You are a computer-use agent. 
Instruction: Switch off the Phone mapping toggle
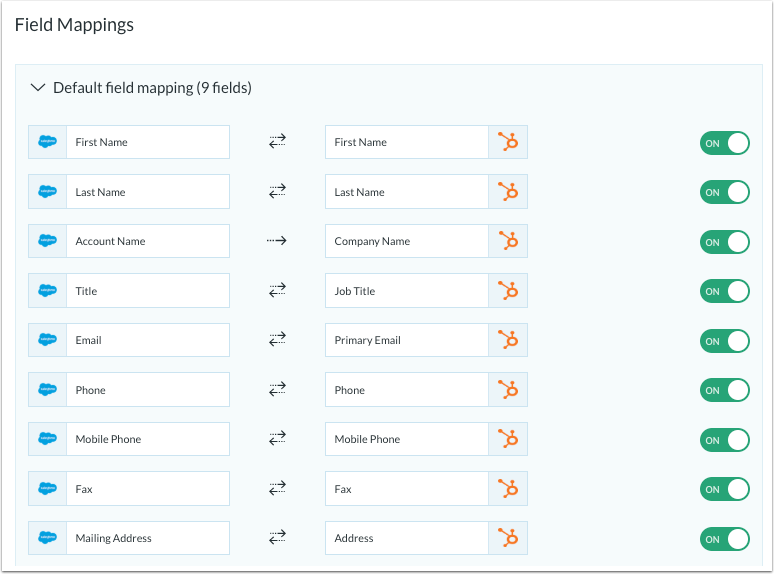coord(725,390)
